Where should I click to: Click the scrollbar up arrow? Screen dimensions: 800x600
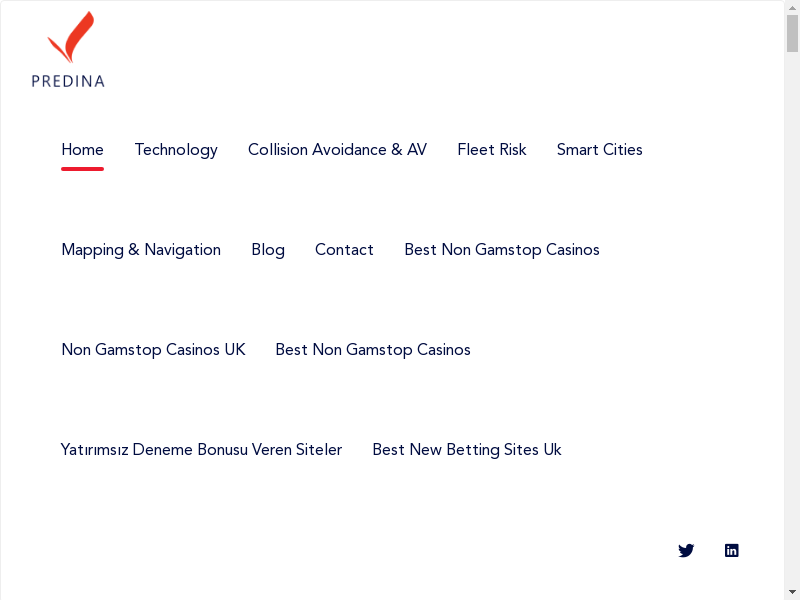pyautogui.click(x=792, y=8)
